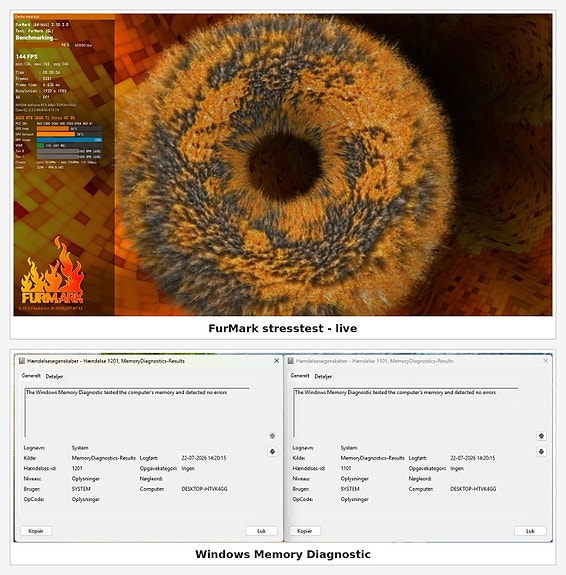Close the Hændelse 1101 properties window
The height and width of the screenshot is (575, 566).
click(545, 361)
